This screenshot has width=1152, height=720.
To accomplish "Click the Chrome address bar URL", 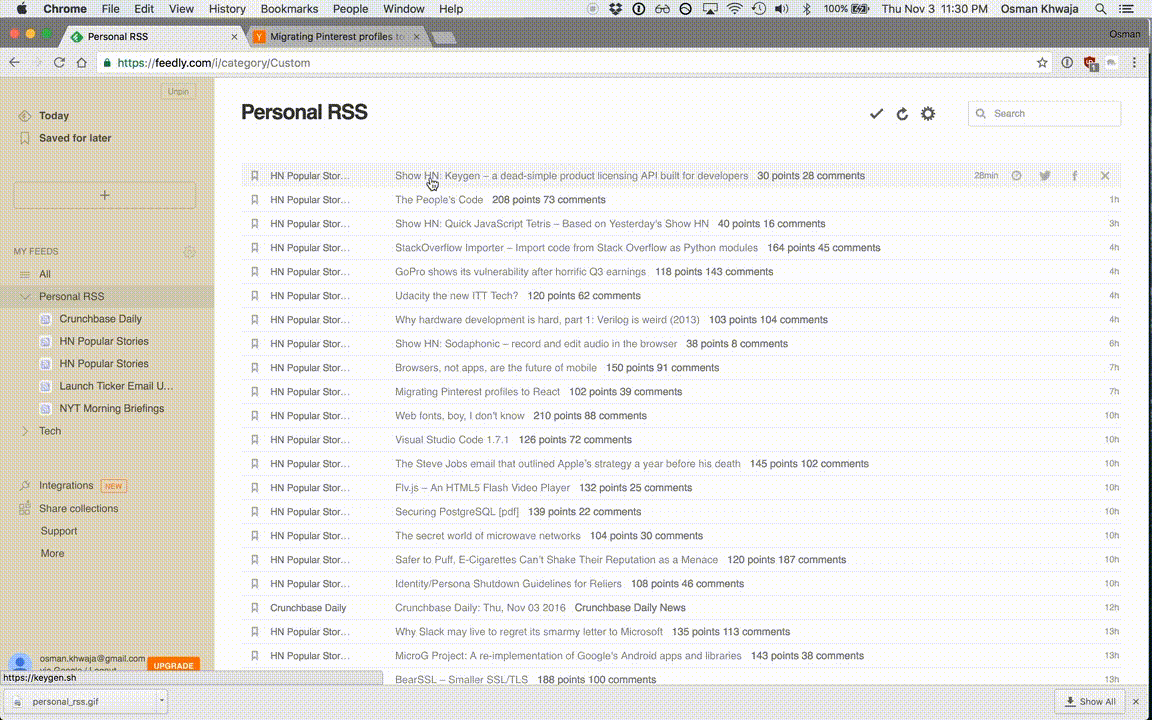I will point(214,63).
